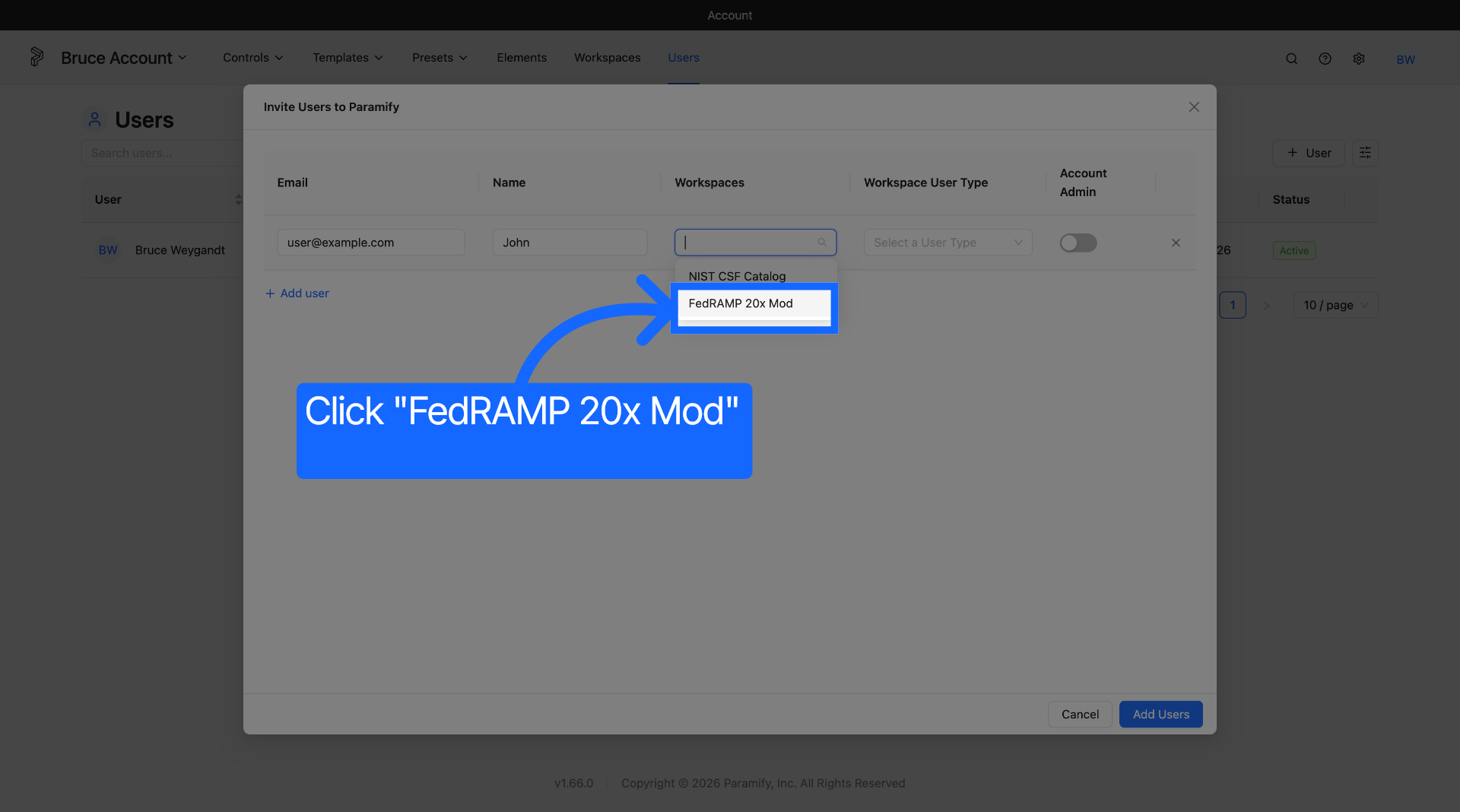This screenshot has height=812, width=1460.
Task: Click the Paramify logo icon
Action: coord(36,57)
